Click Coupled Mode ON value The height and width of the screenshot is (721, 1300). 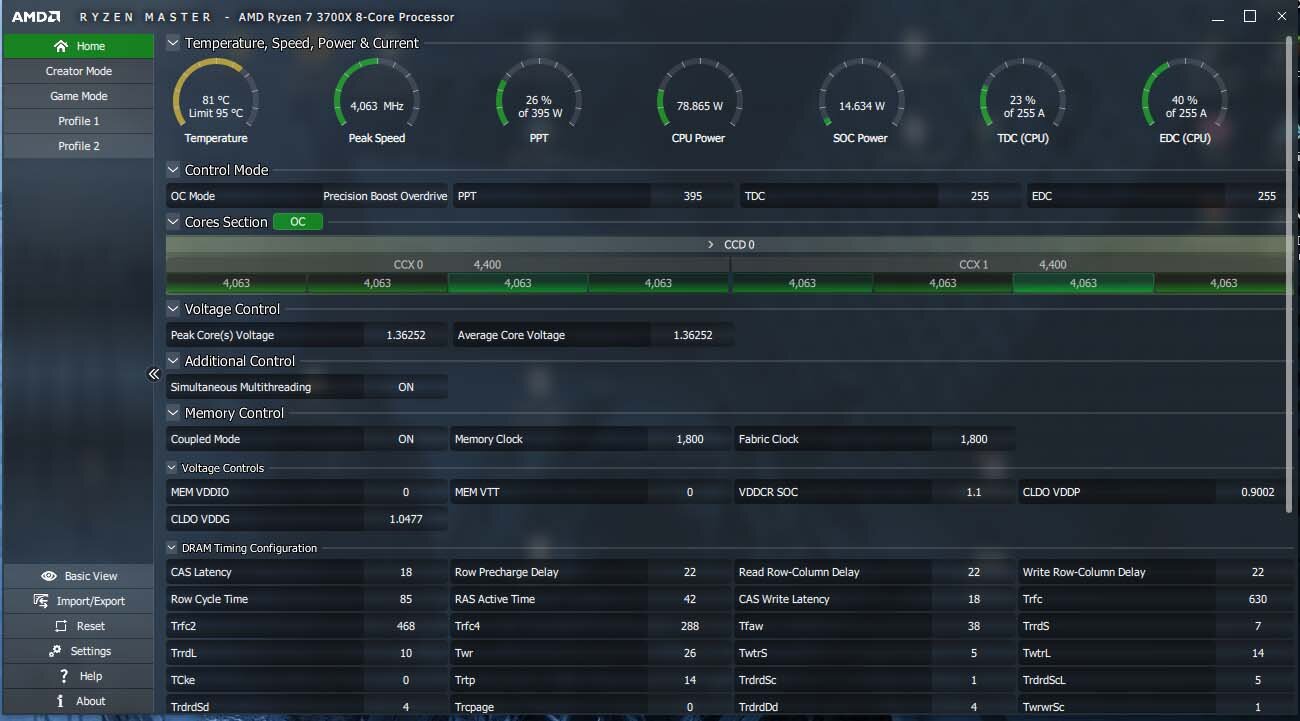coord(406,439)
